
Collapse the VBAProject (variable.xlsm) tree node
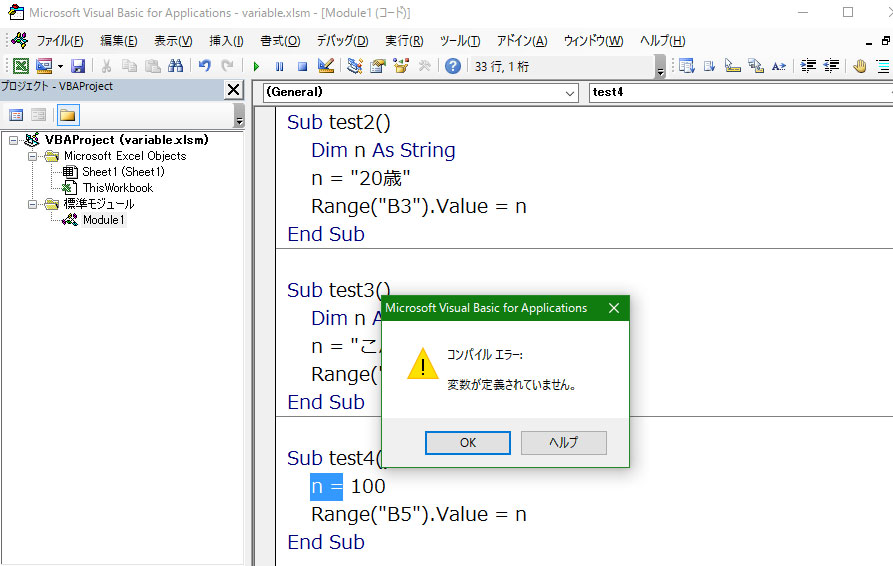pyautogui.click(x=13, y=140)
